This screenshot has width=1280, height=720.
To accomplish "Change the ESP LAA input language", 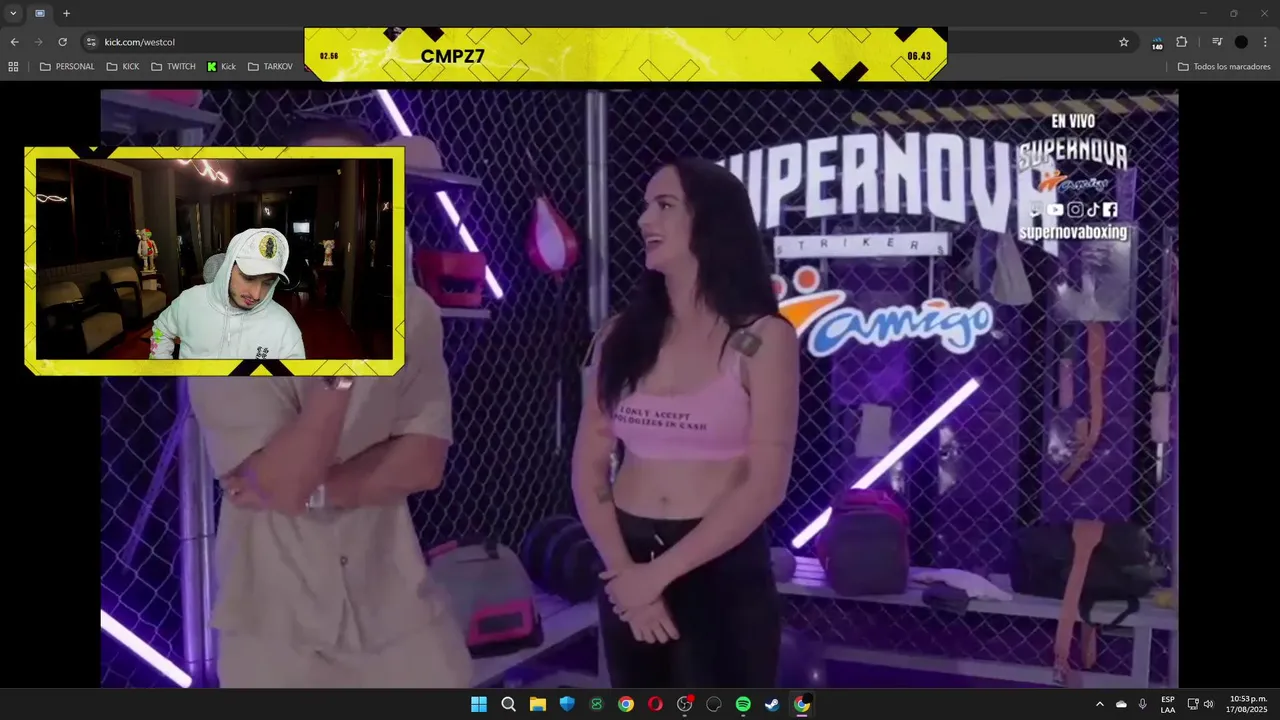I will coord(1168,704).
